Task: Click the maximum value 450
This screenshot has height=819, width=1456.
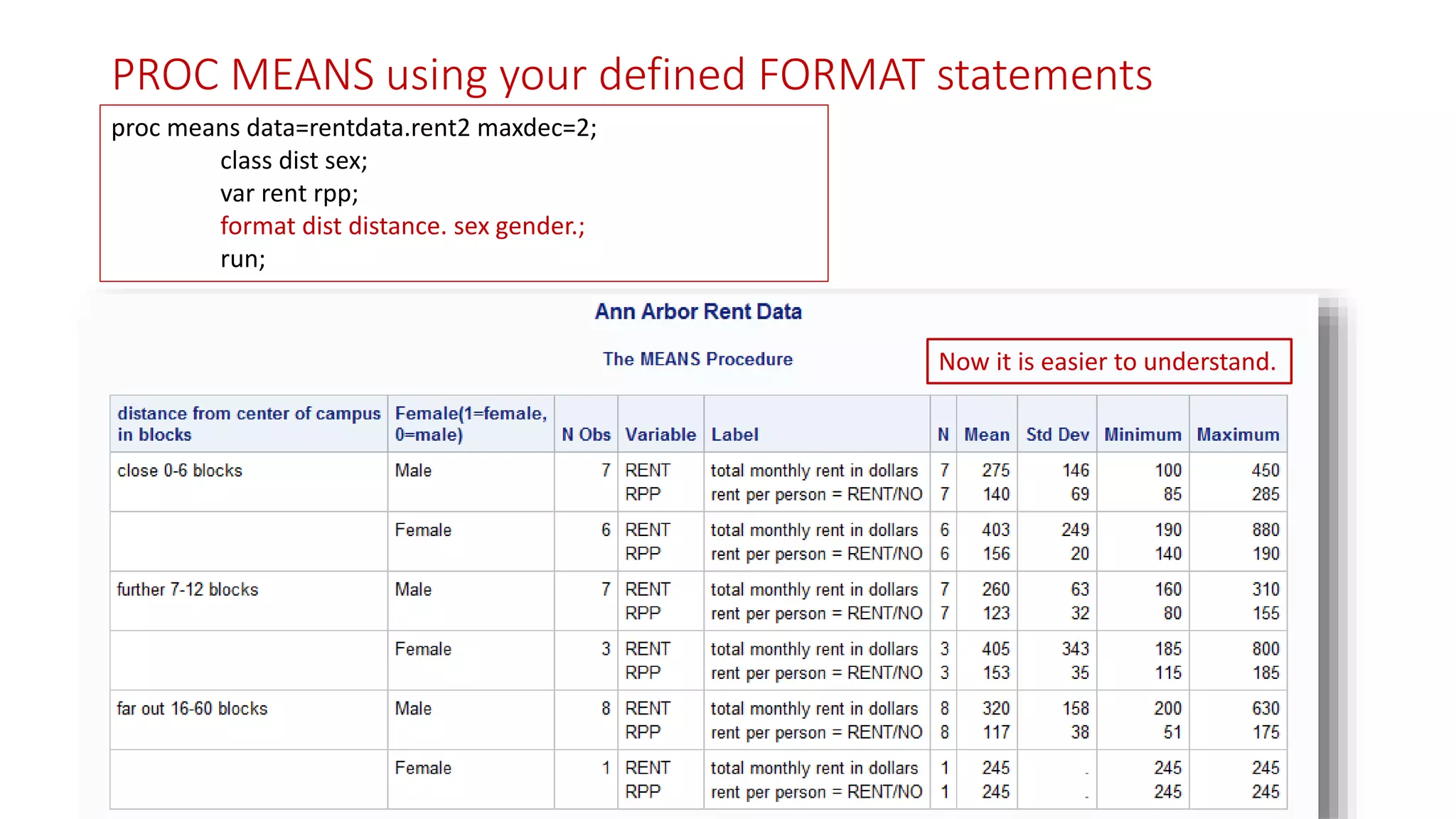Action: coord(1265,471)
